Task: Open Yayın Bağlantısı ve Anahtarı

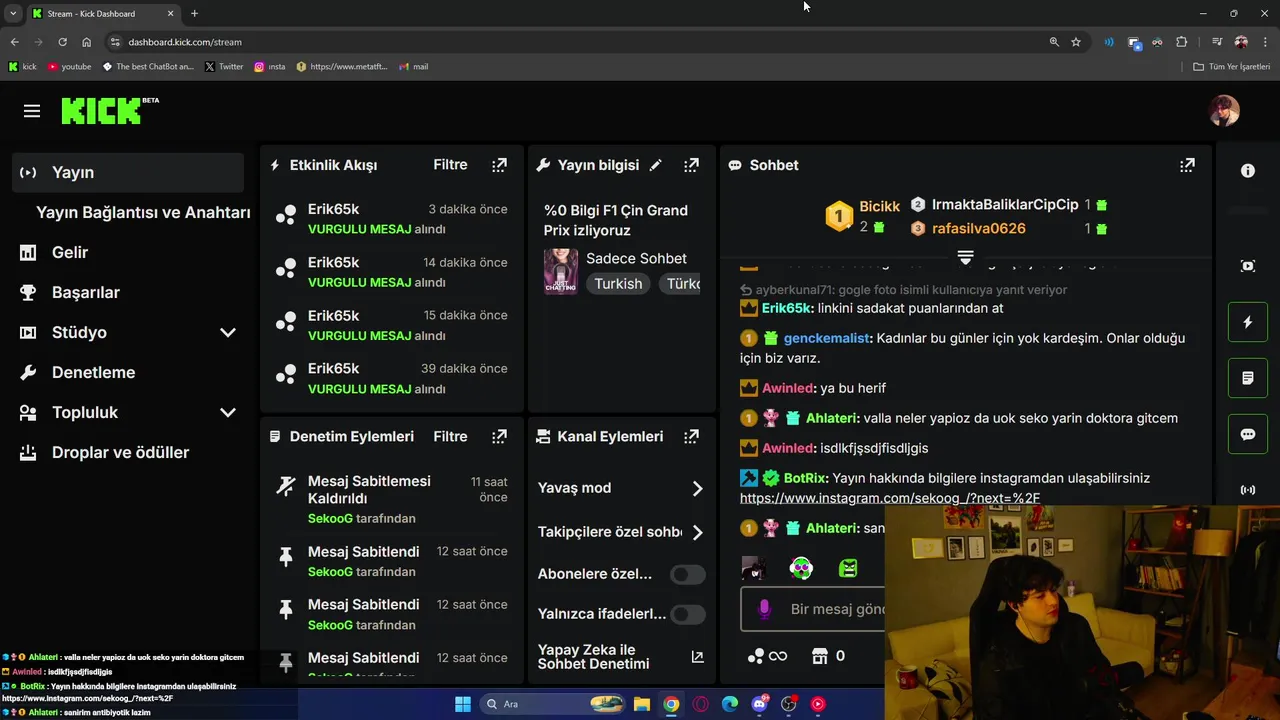Action: pyautogui.click(x=143, y=212)
